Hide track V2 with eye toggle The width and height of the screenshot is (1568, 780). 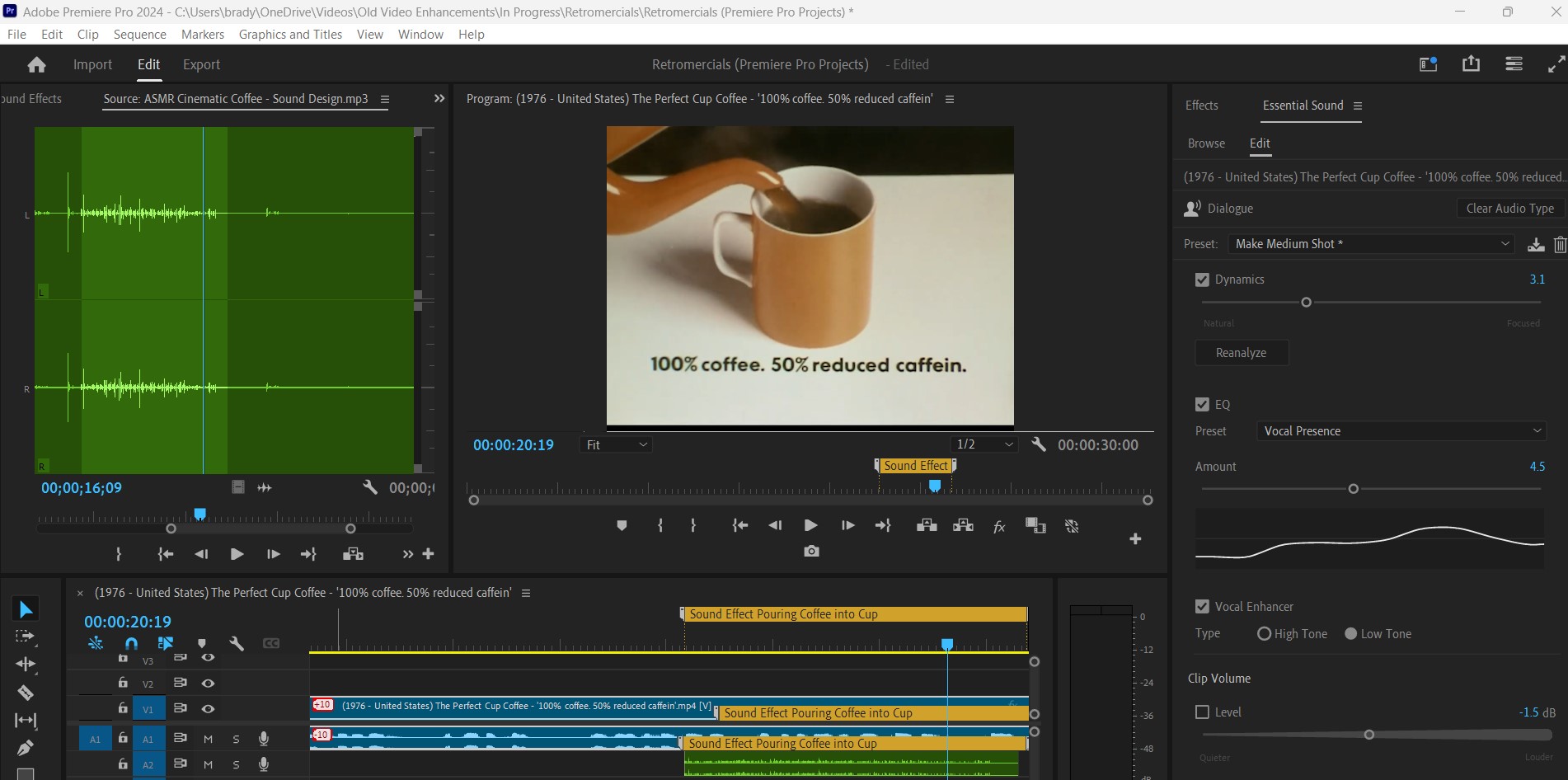[208, 683]
